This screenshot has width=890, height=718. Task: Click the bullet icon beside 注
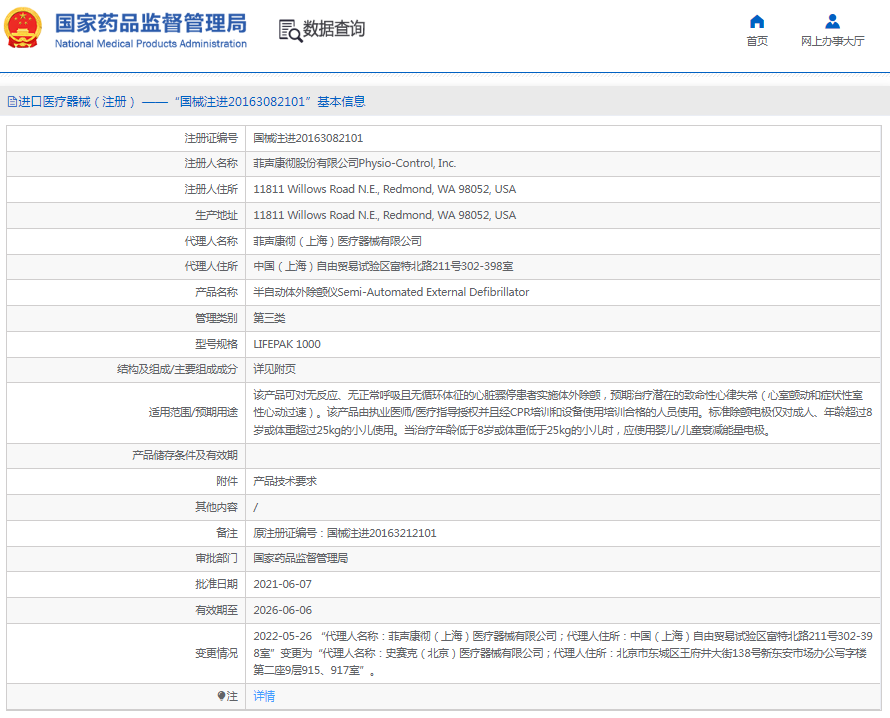221,696
